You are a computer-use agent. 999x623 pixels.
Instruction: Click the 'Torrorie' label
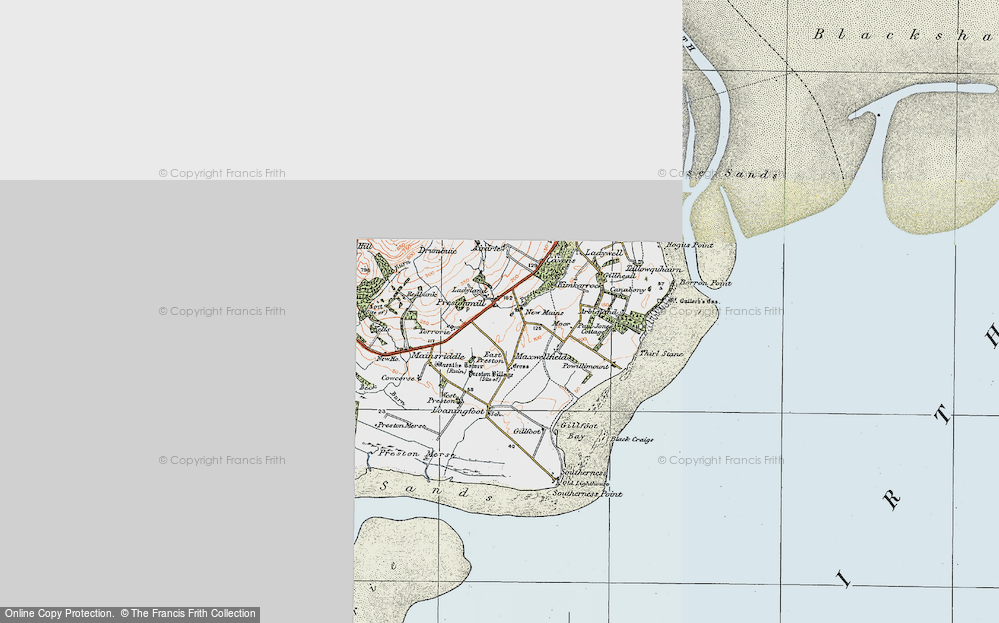435,332
